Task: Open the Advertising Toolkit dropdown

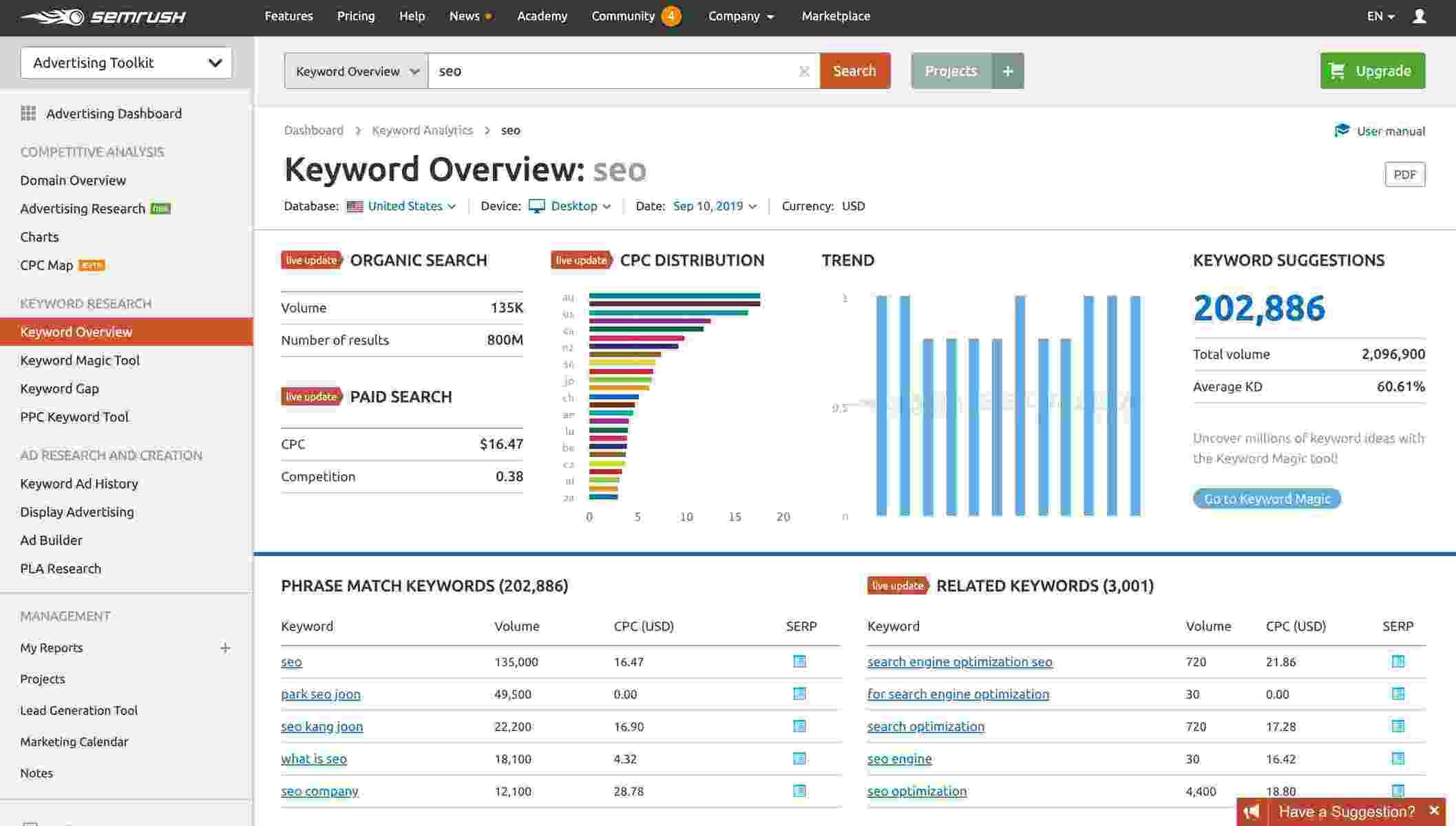Action: tap(127, 63)
